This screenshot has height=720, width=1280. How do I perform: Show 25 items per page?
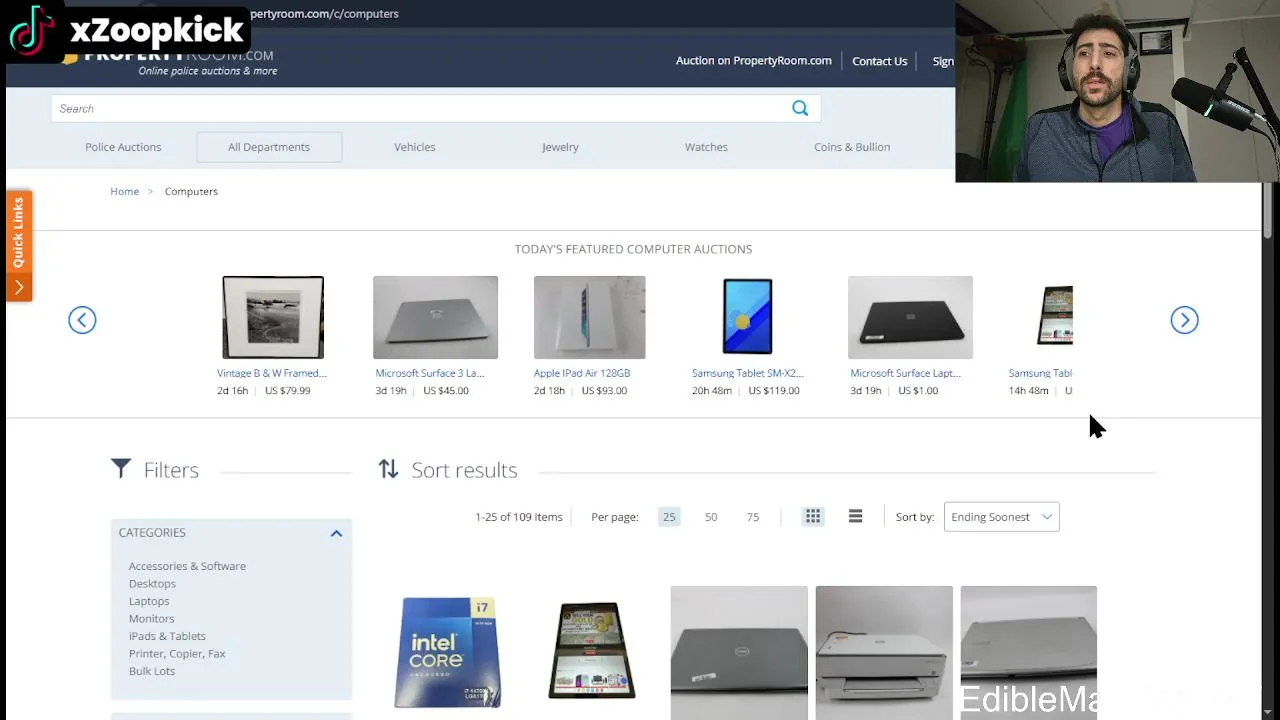coord(669,517)
